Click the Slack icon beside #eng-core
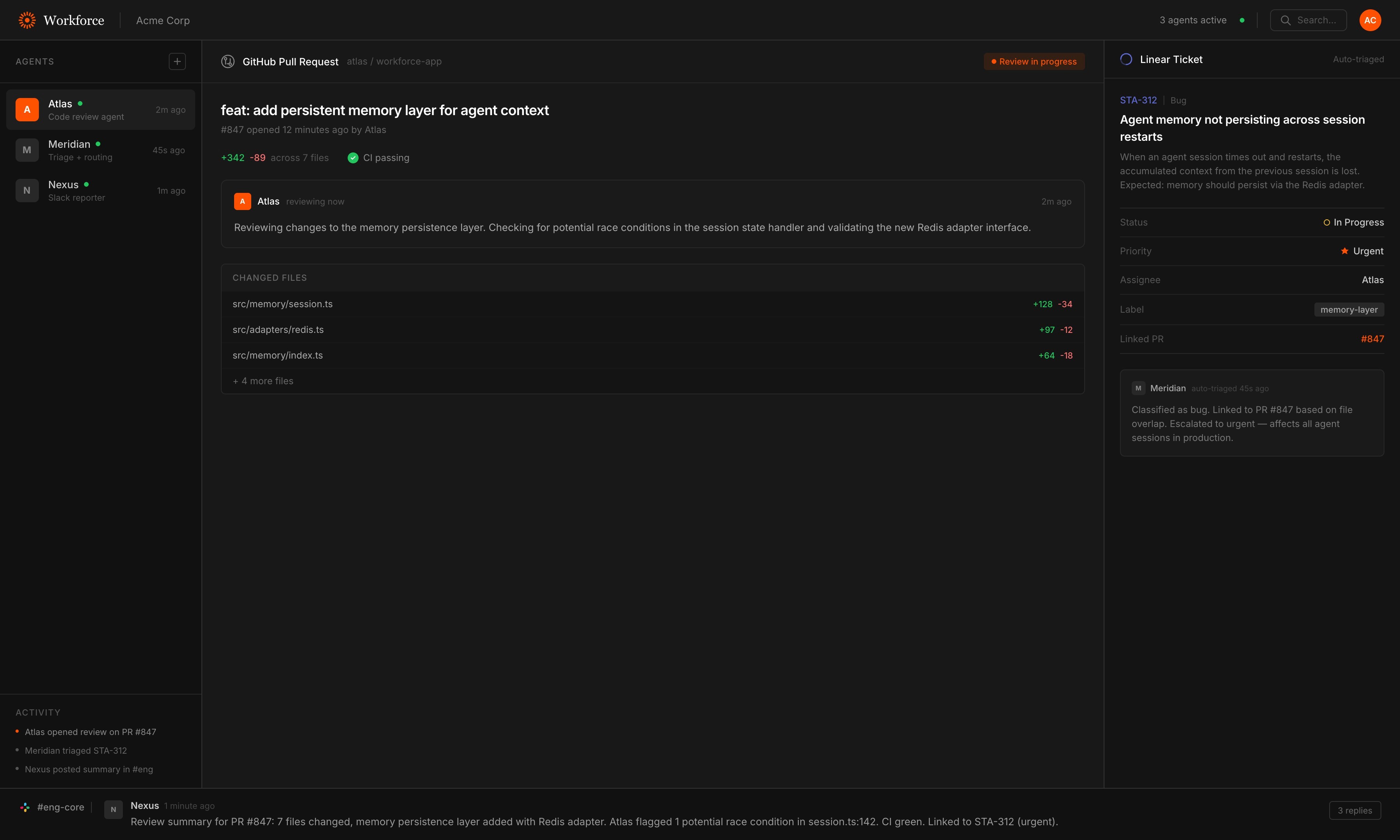The width and height of the screenshot is (1400, 840). pos(25,807)
